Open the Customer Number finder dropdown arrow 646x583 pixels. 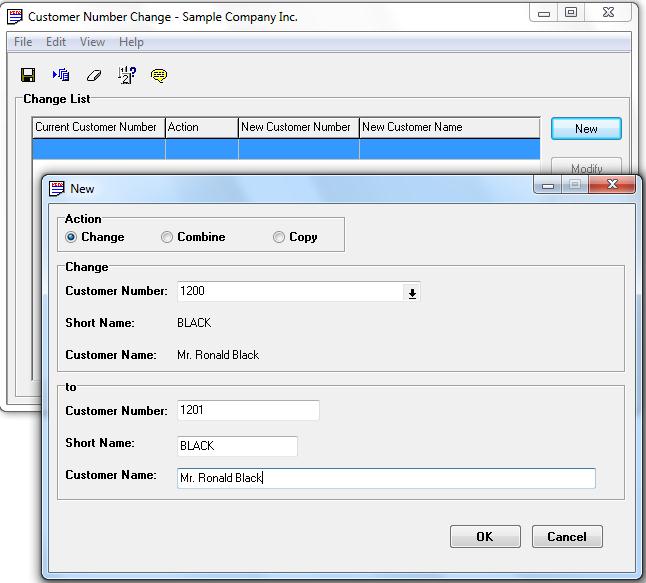pos(412,293)
